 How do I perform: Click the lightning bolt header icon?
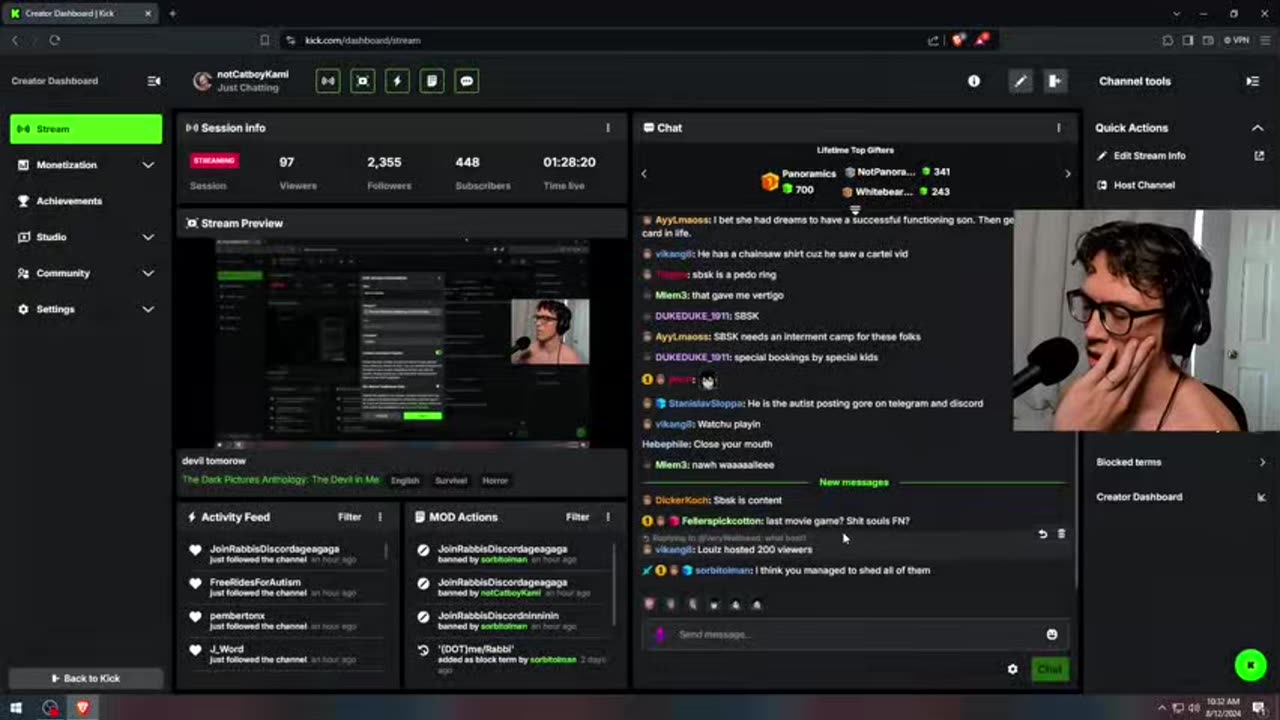tap(397, 81)
